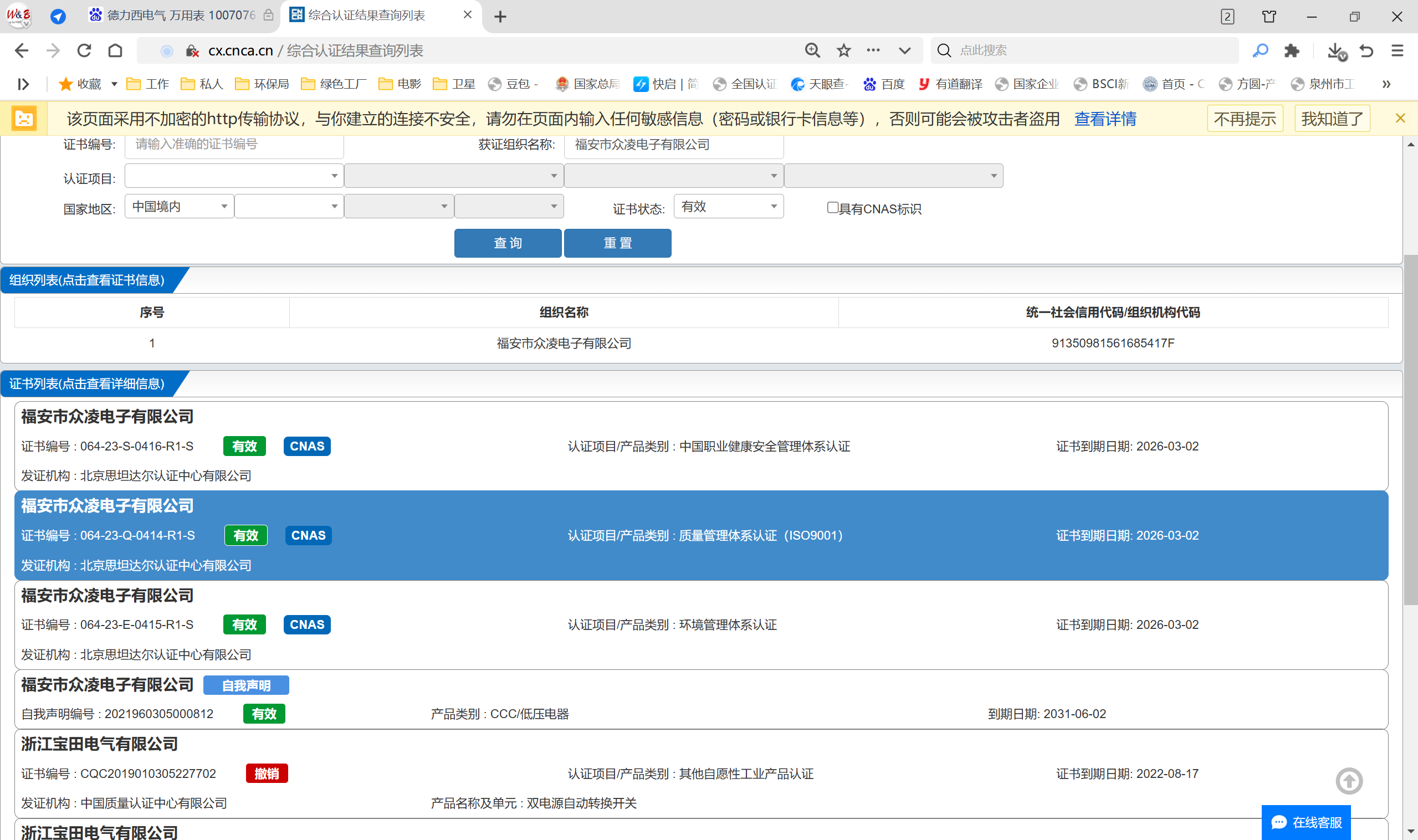Screen dimensions: 1418x840
Task: Click the download manager icon
Action: pyautogui.click(x=1335, y=50)
